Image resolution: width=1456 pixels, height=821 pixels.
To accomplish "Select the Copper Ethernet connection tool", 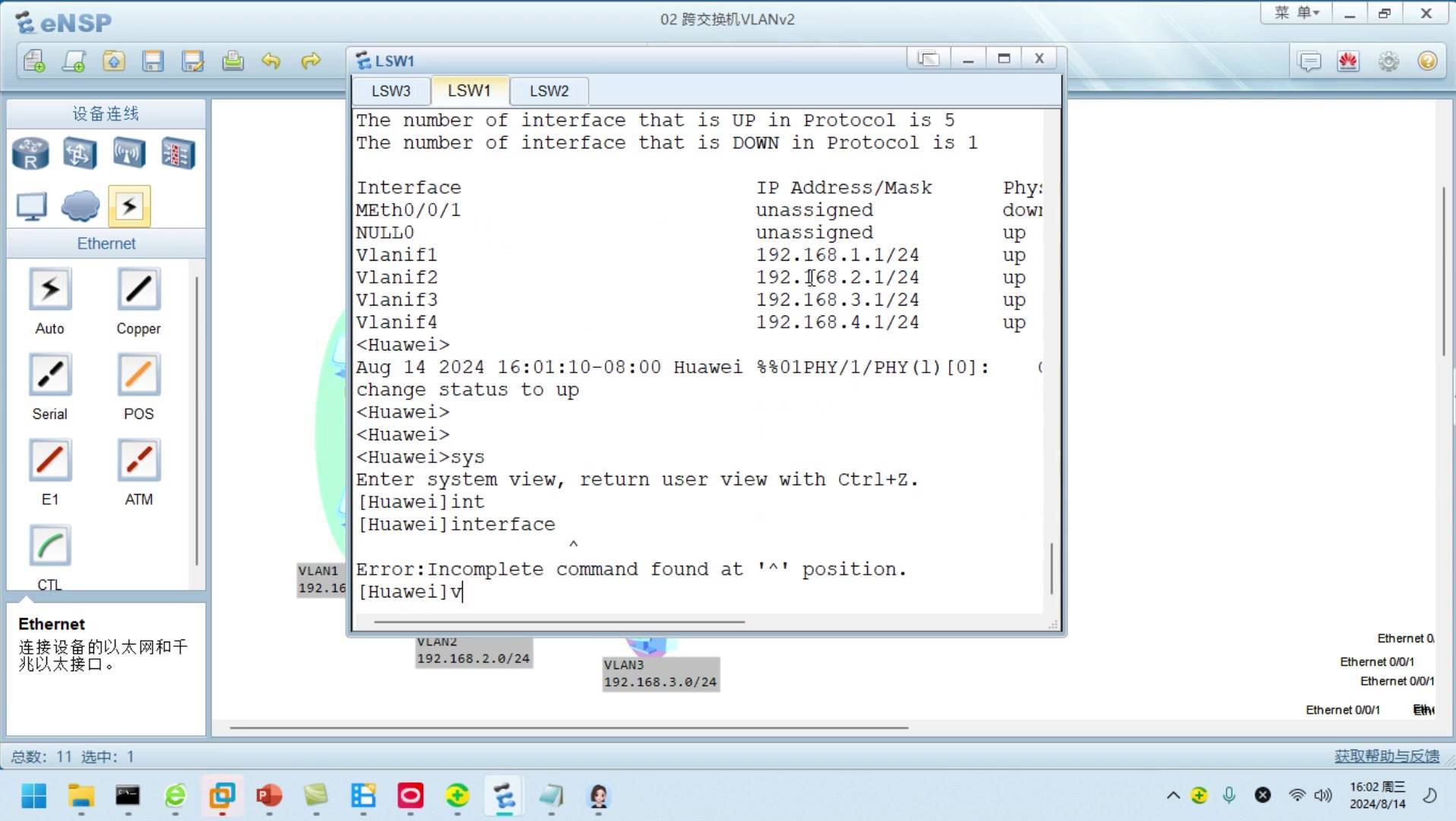I will [138, 290].
